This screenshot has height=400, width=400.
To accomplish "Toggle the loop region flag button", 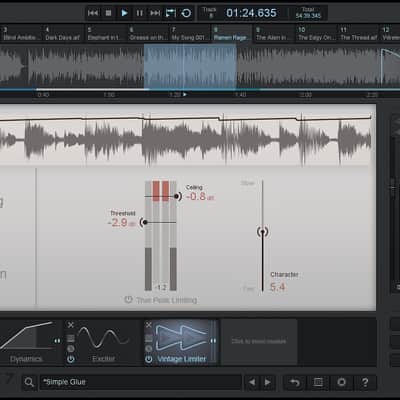I will [171, 13].
